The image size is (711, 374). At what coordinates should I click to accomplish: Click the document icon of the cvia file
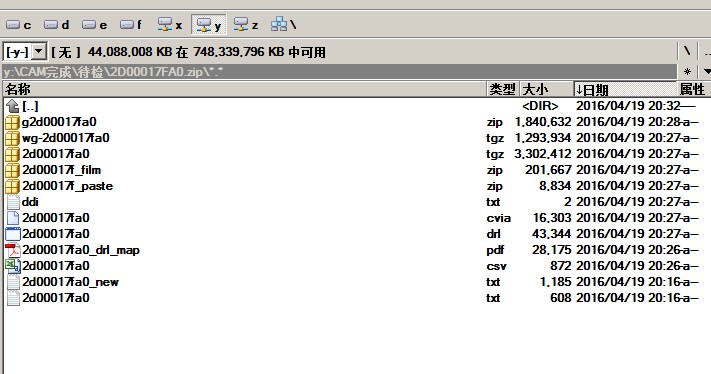(13, 218)
